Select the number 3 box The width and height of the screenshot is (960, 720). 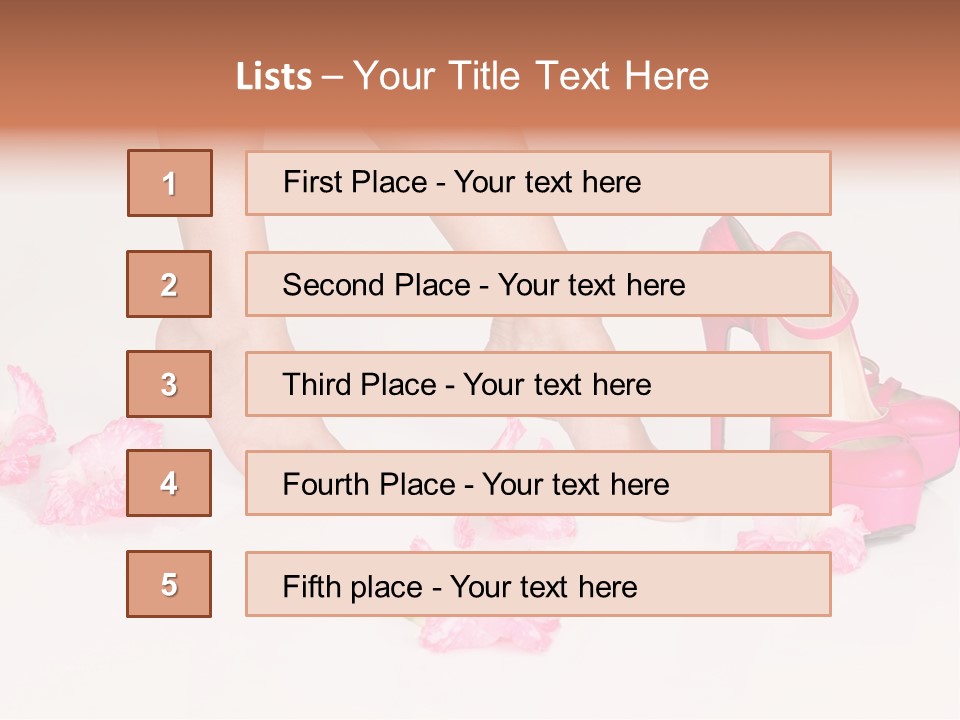tap(169, 384)
